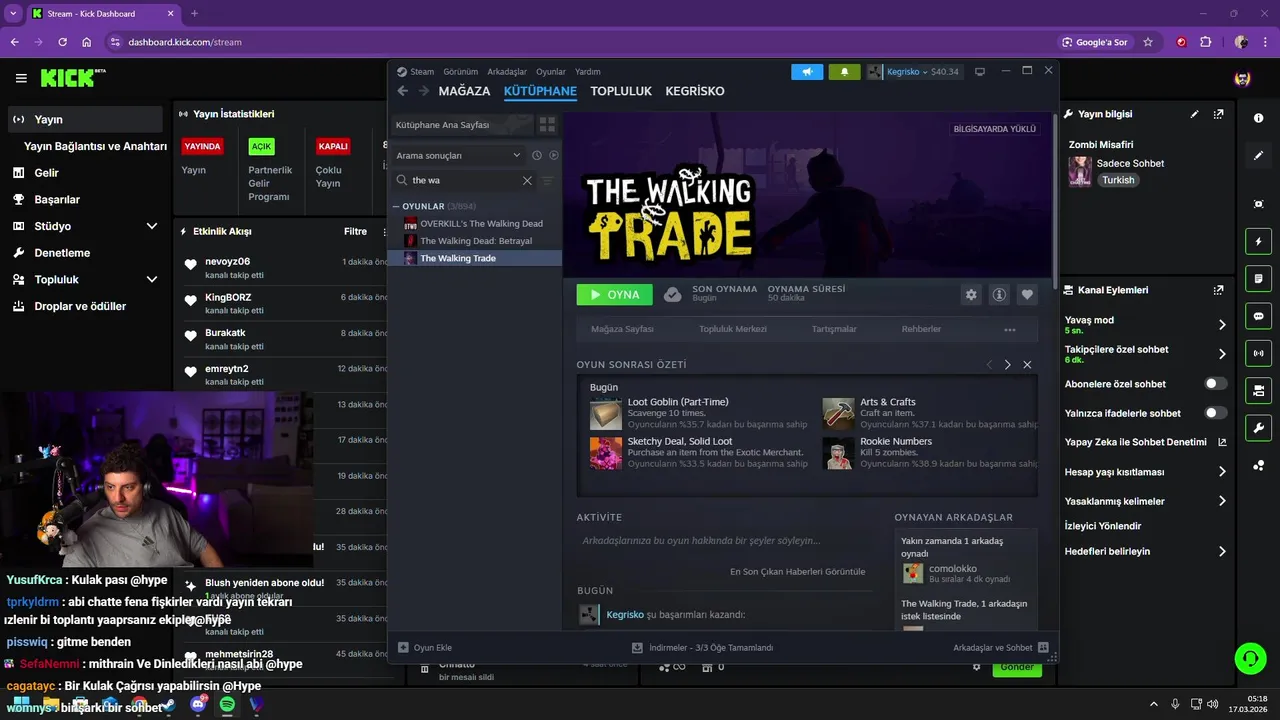Open Discord from the taskbar
The width and height of the screenshot is (1280, 720).
(198, 705)
